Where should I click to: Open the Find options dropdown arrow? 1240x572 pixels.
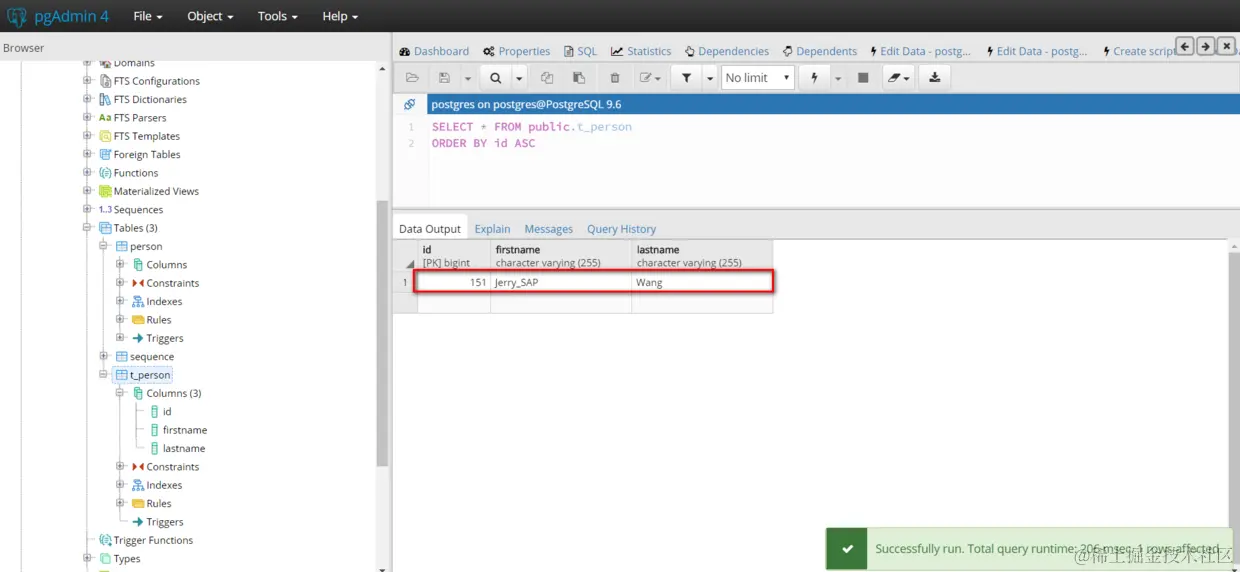pos(519,78)
